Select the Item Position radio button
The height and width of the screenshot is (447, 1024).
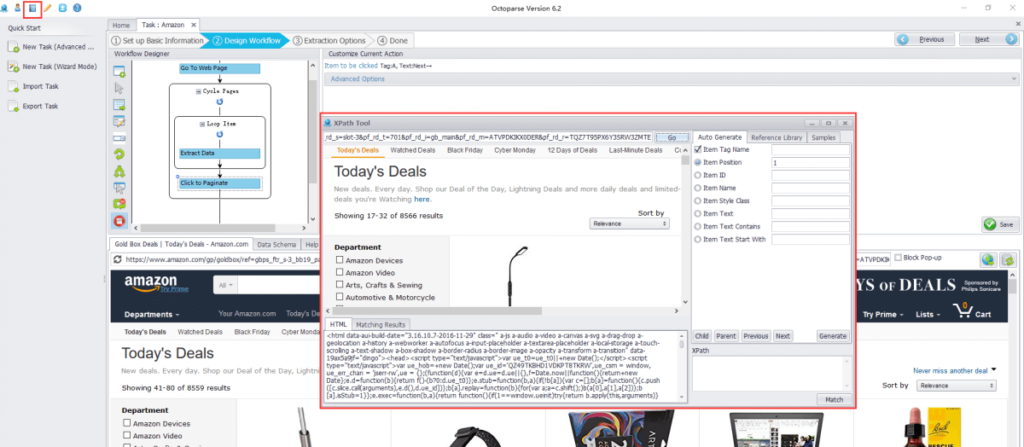(698, 162)
